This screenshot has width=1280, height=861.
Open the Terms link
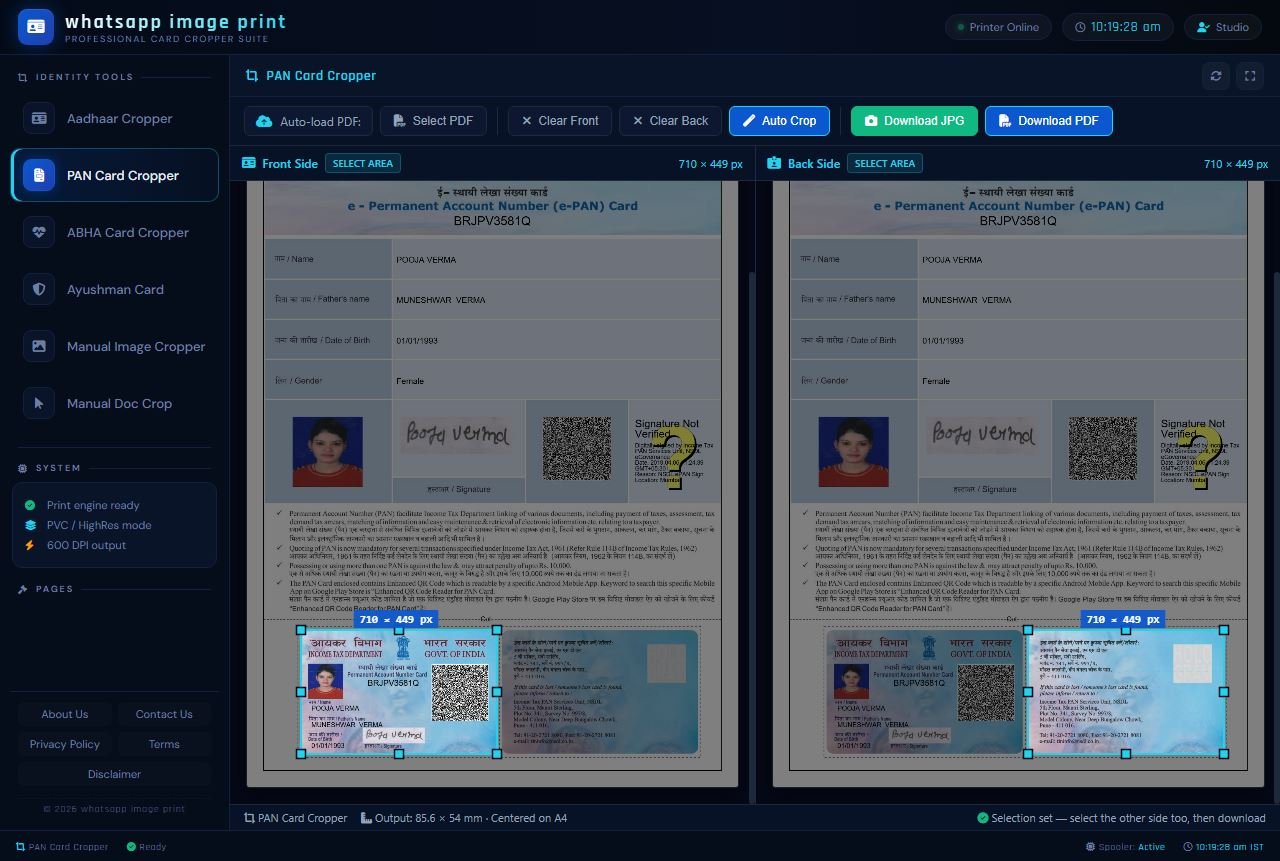pyautogui.click(x=164, y=744)
